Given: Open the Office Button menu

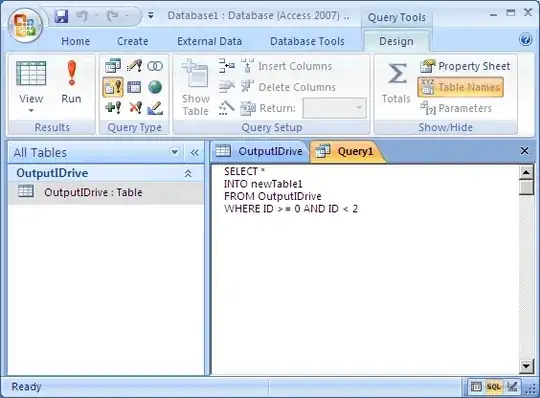Looking at the screenshot, I should (25, 26).
